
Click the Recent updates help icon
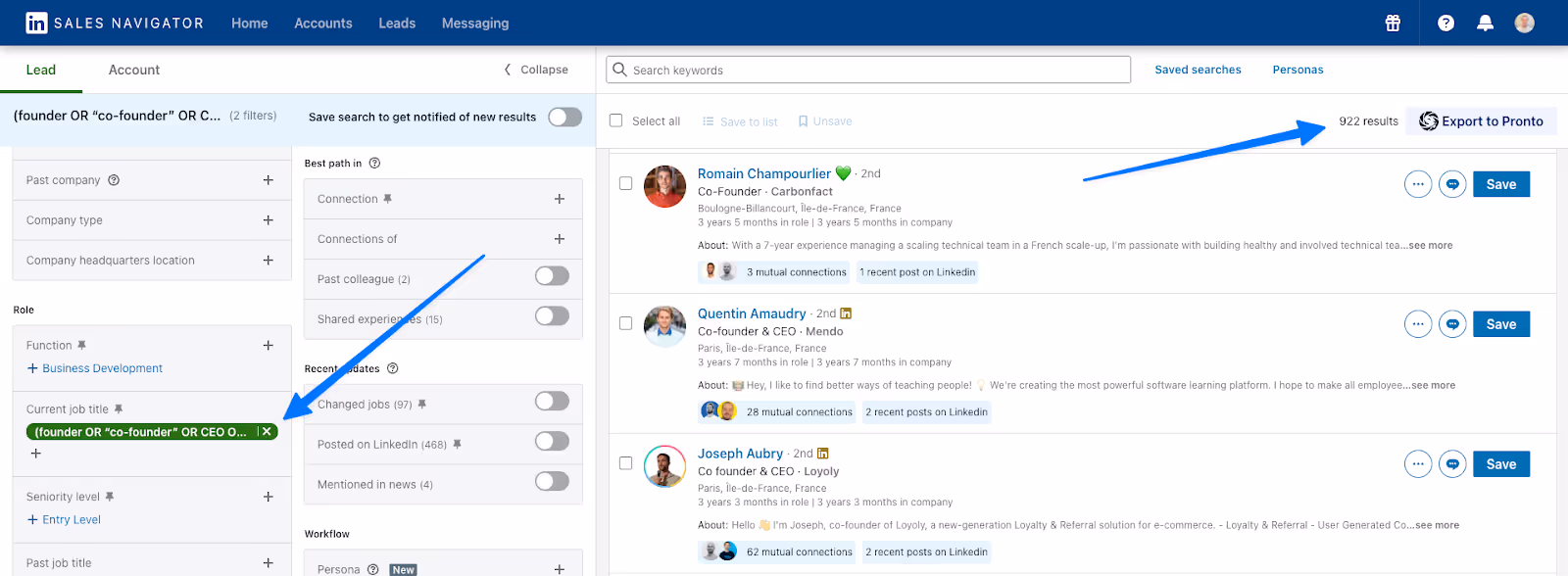[393, 368]
